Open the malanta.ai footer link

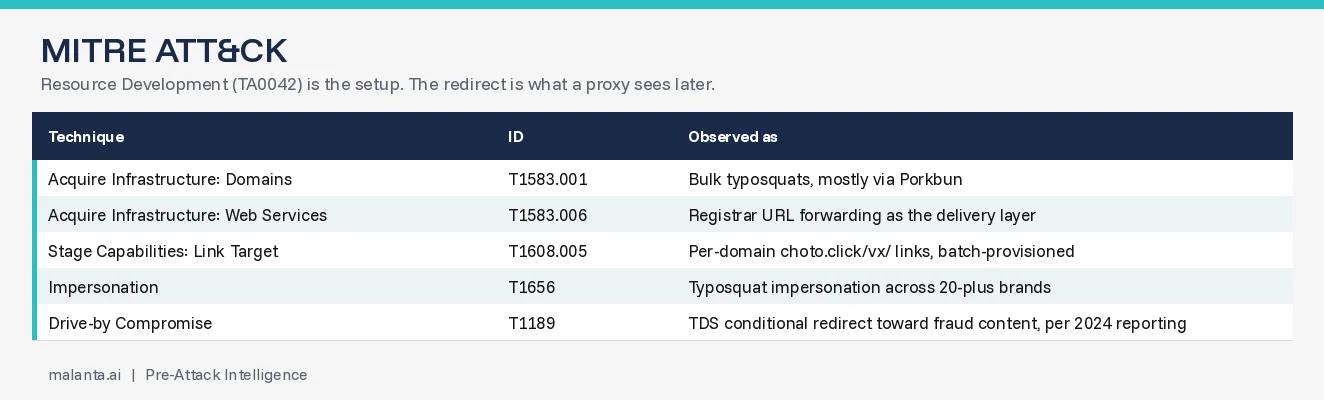85,375
